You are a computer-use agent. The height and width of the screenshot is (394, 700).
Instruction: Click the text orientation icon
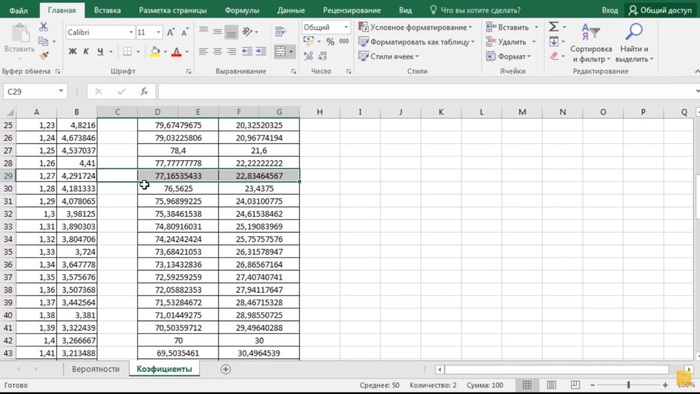tap(247, 31)
